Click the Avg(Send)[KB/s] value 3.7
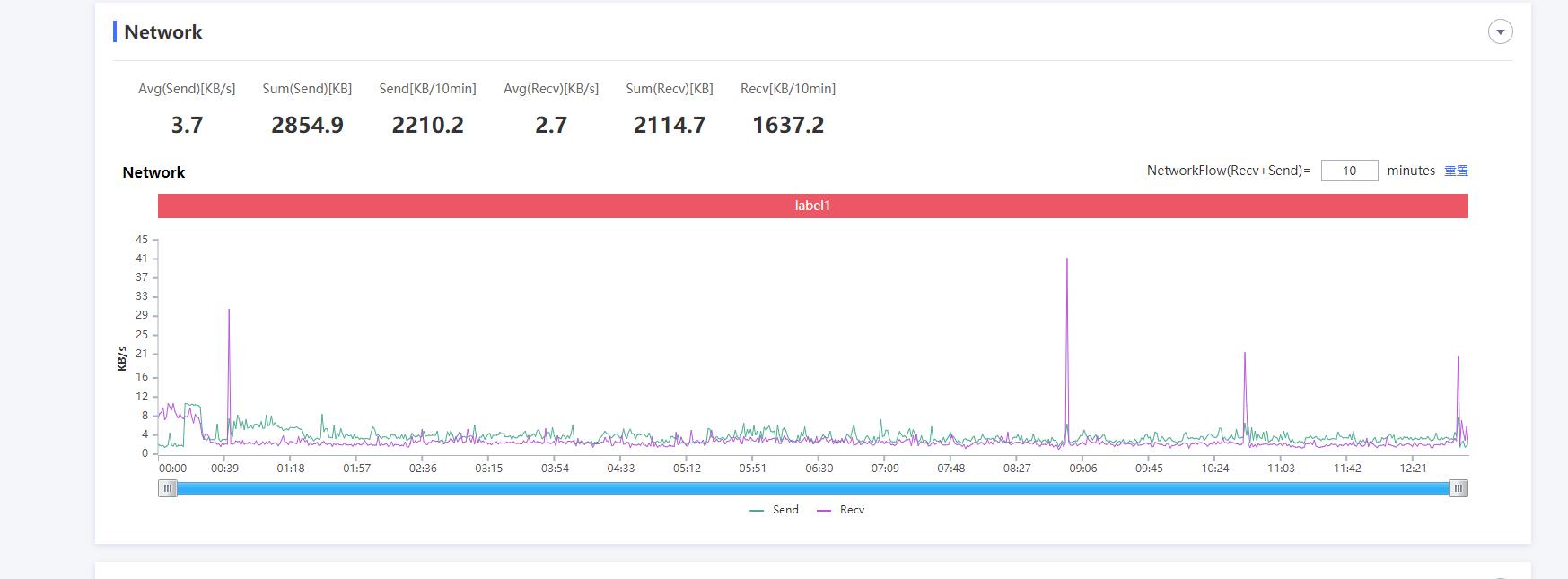 pyautogui.click(x=187, y=125)
